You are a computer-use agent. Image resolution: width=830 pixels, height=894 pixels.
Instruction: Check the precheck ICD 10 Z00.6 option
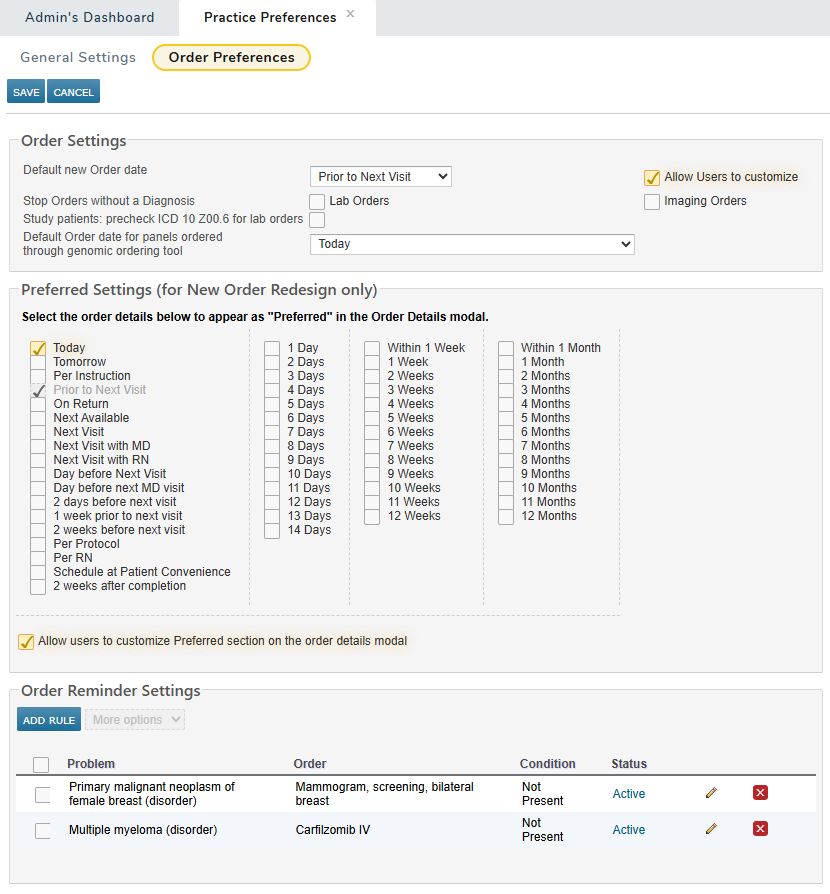tap(317, 219)
